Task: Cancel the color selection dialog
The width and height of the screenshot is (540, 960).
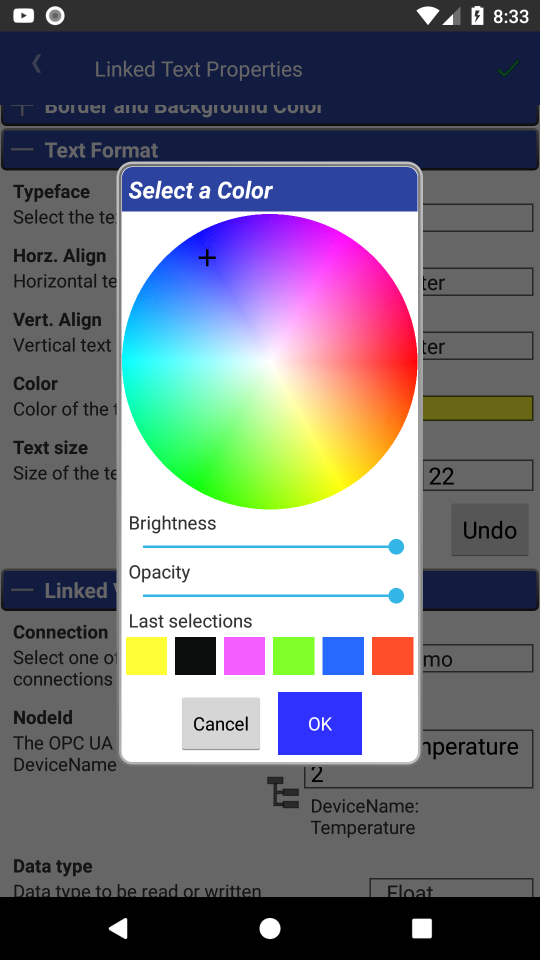Action: click(x=221, y=724)
